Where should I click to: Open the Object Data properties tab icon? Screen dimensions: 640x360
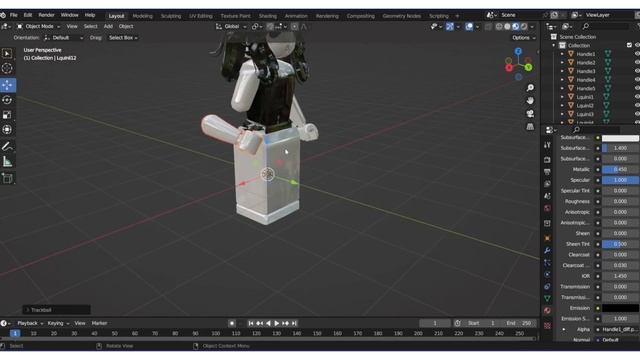(547, 298)
